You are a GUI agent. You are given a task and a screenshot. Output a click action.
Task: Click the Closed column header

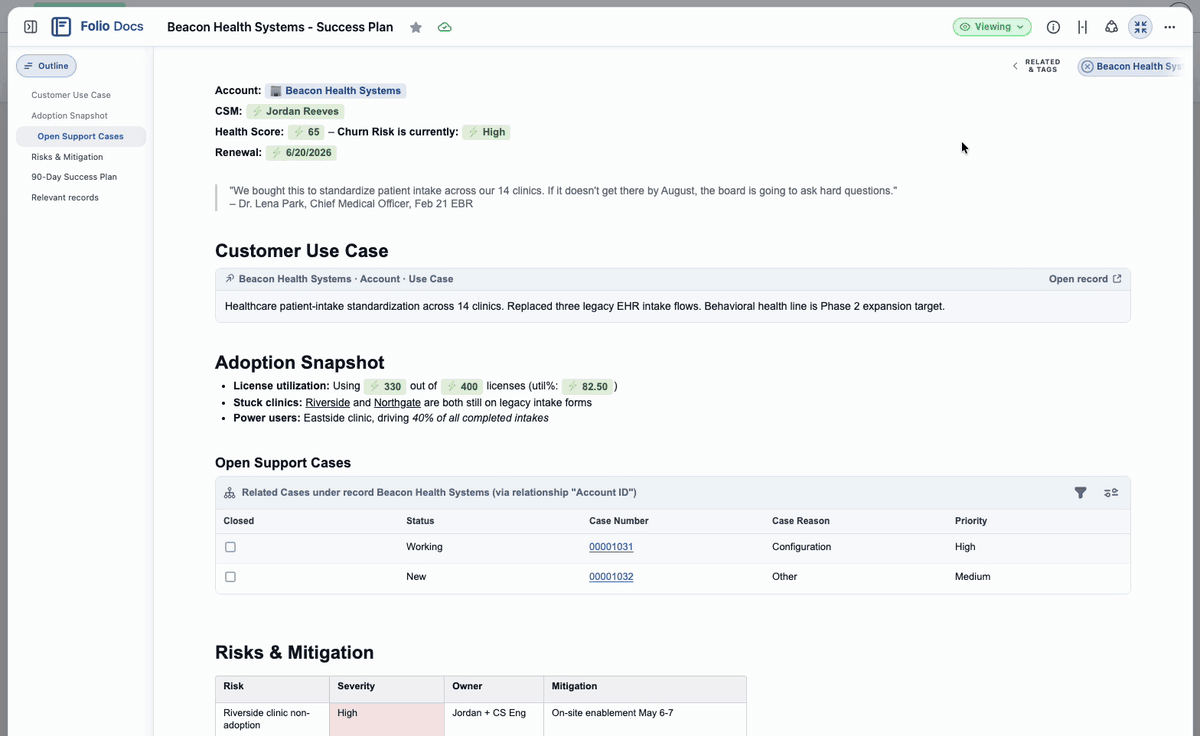239,521
